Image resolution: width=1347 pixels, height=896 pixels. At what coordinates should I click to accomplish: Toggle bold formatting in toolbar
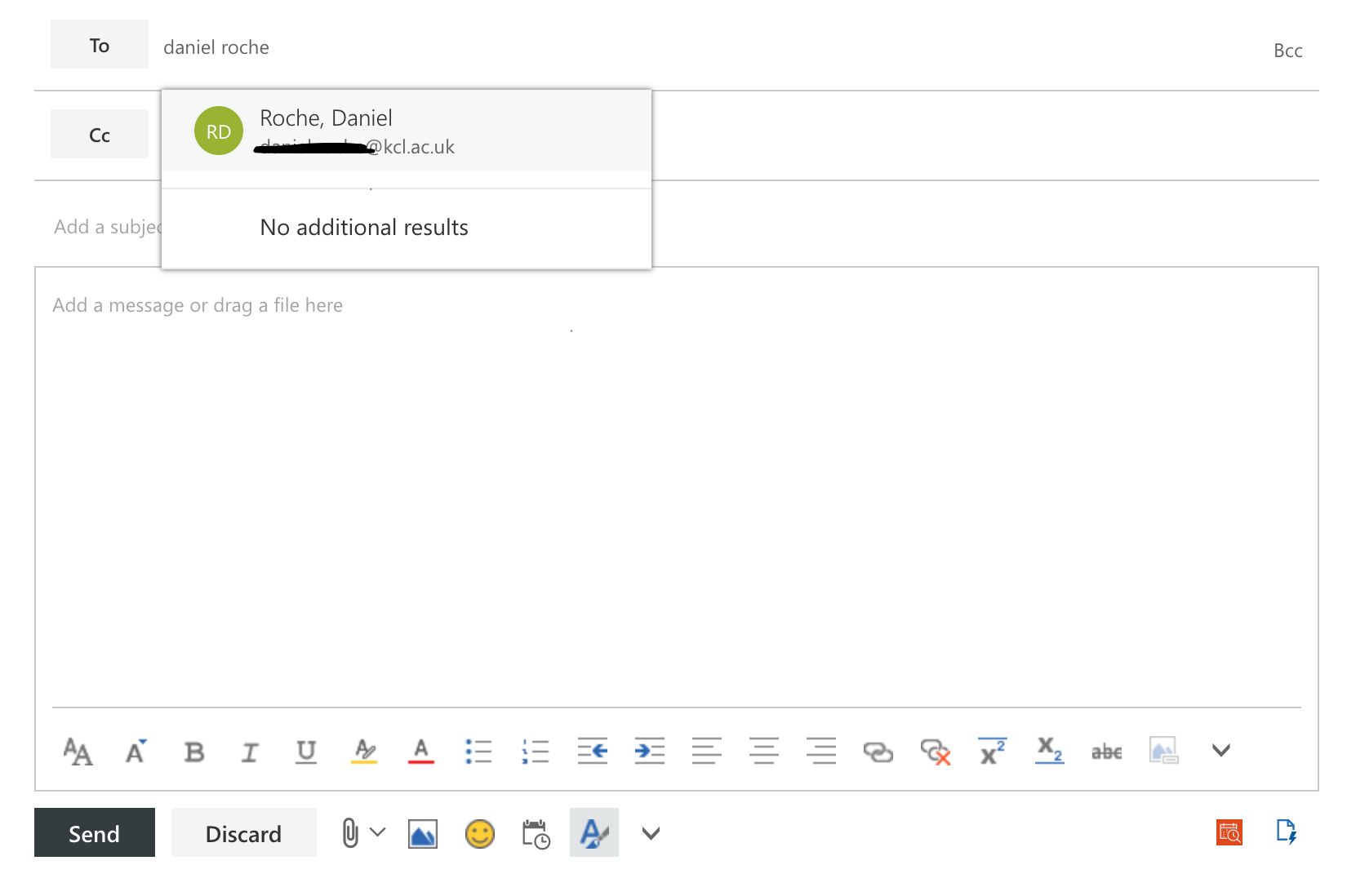[193, 752]
